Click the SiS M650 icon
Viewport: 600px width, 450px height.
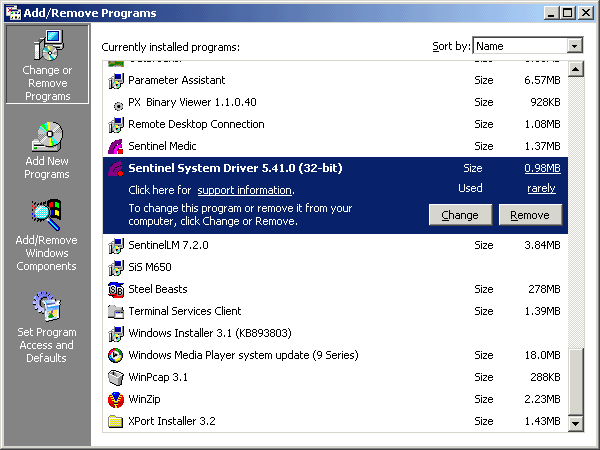coord(116,267)
